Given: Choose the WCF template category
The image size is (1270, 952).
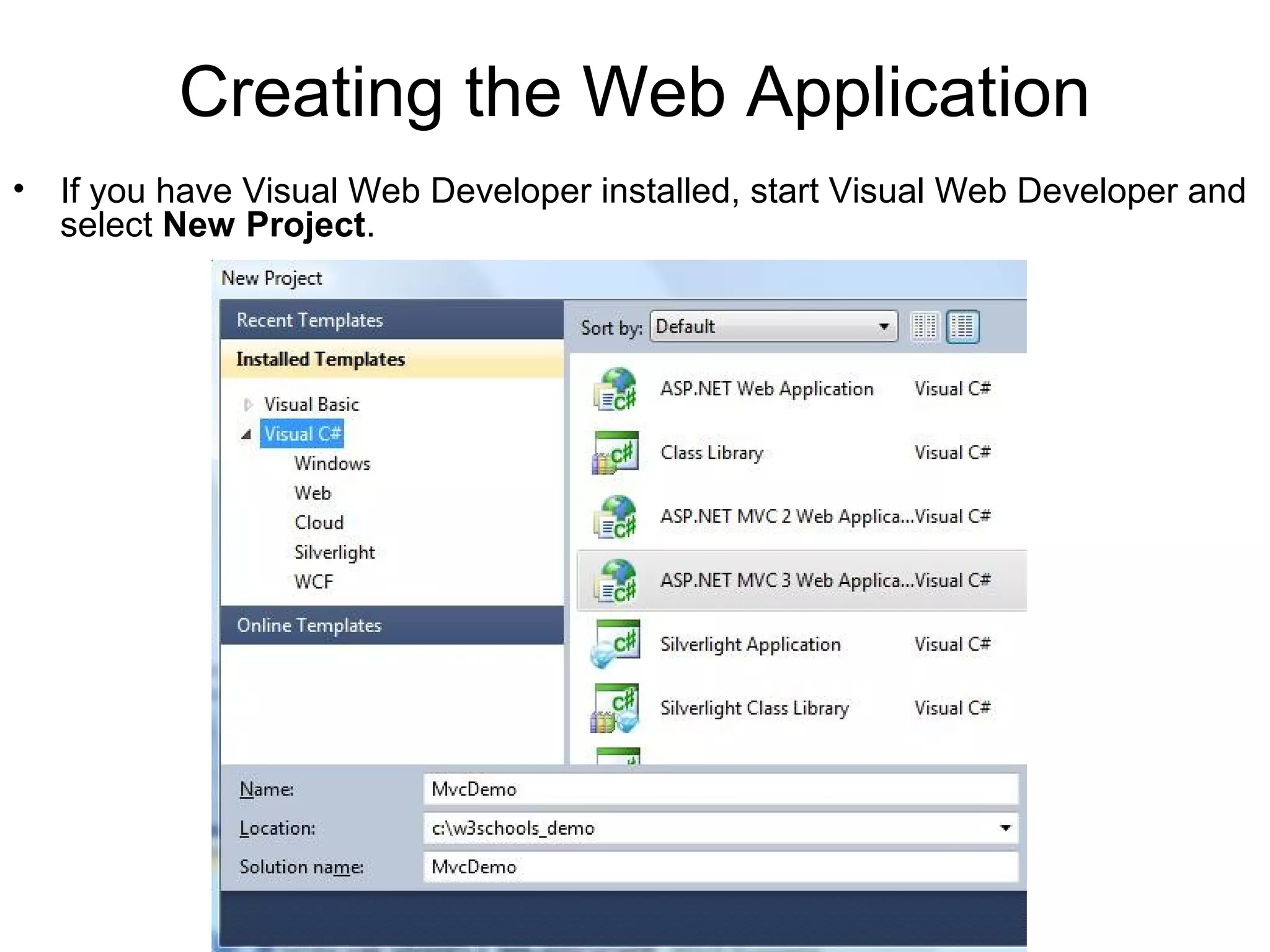Looking at the screenshot, I should coord(313,582).
